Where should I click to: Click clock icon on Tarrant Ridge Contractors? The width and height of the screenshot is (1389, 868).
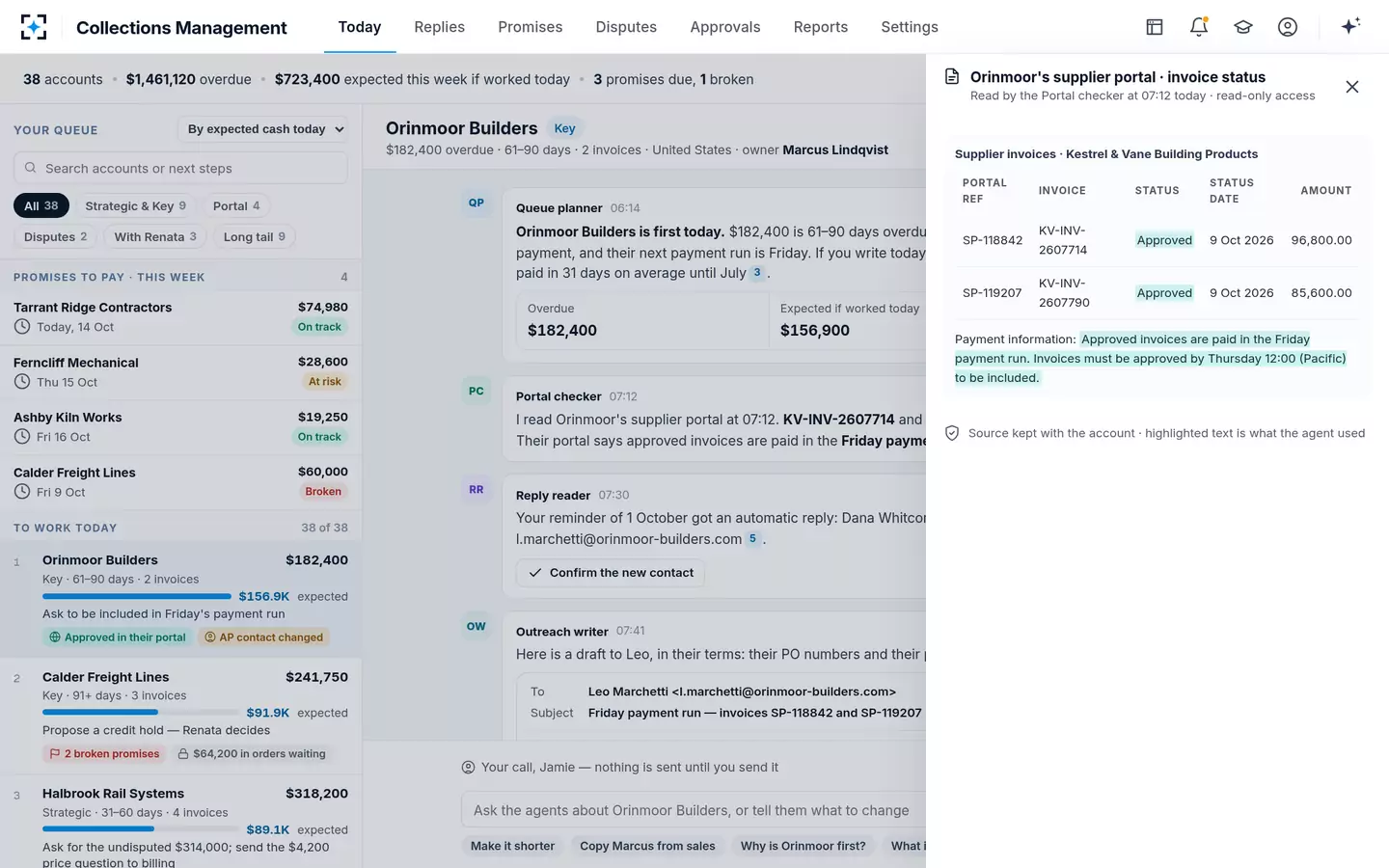[22, 327]
